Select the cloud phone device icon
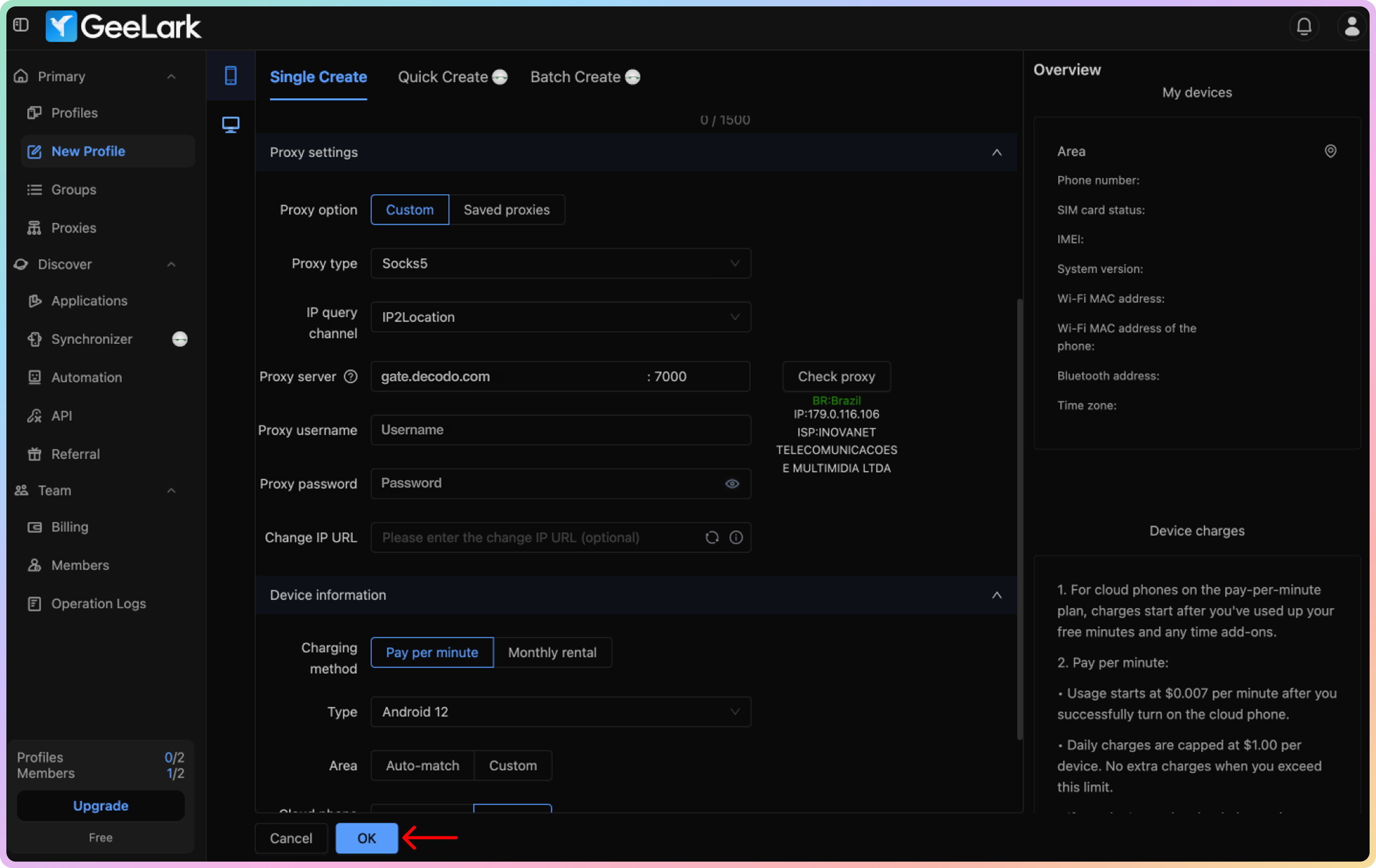This screenshot has width=1376, height=868. coord(230,75)
